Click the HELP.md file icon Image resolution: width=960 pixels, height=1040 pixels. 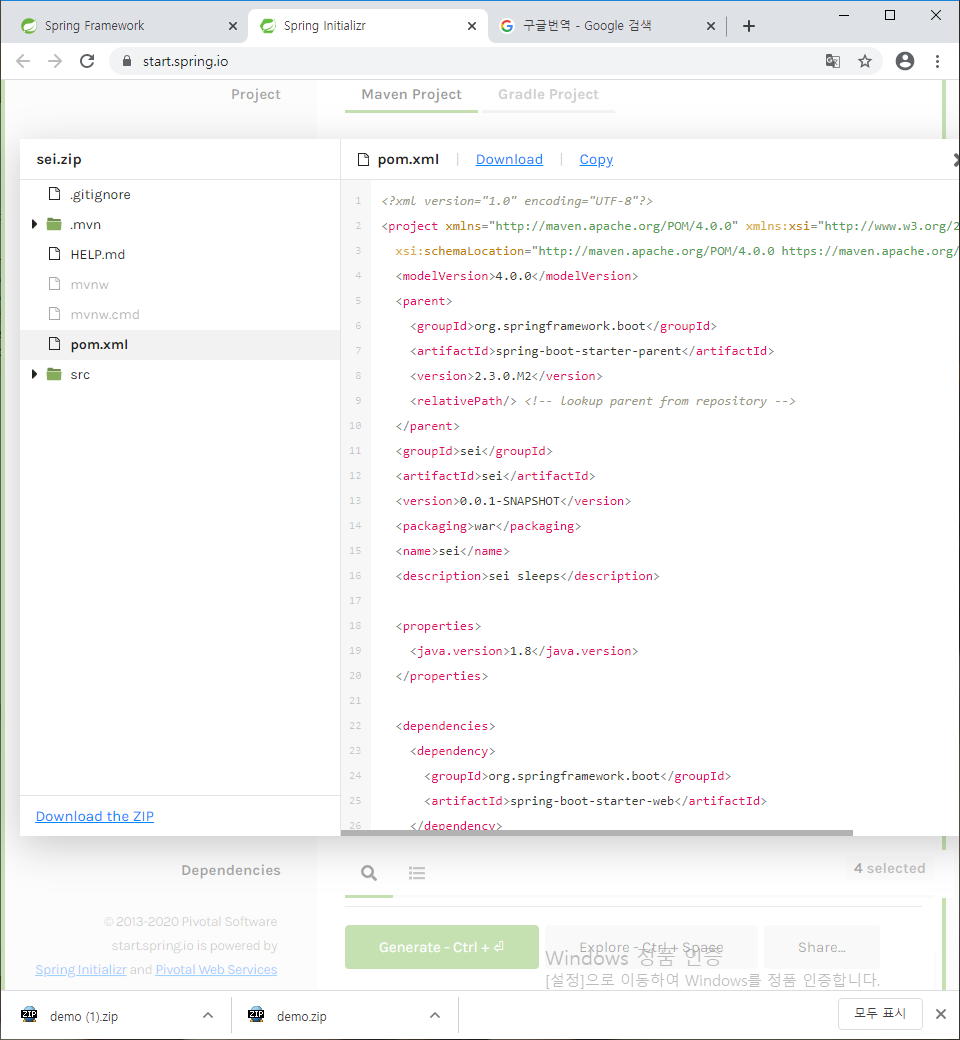(x=55, y=253)
